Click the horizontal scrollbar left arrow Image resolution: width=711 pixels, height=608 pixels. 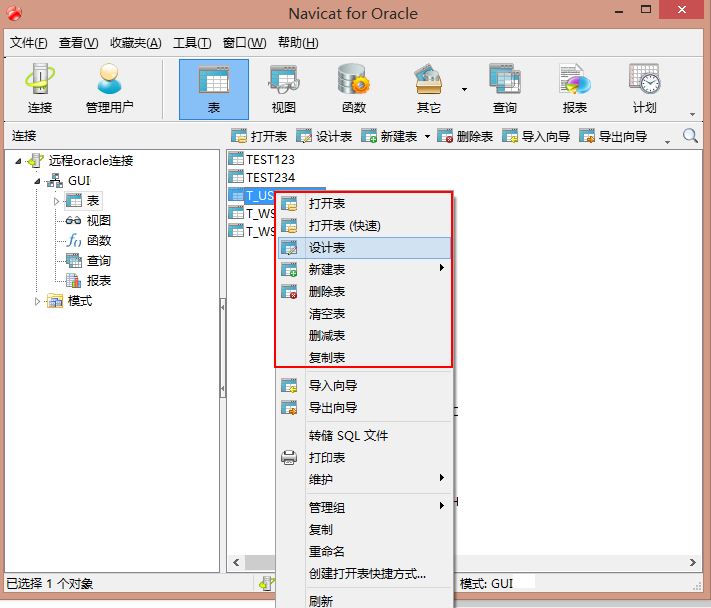click(236, 562)
